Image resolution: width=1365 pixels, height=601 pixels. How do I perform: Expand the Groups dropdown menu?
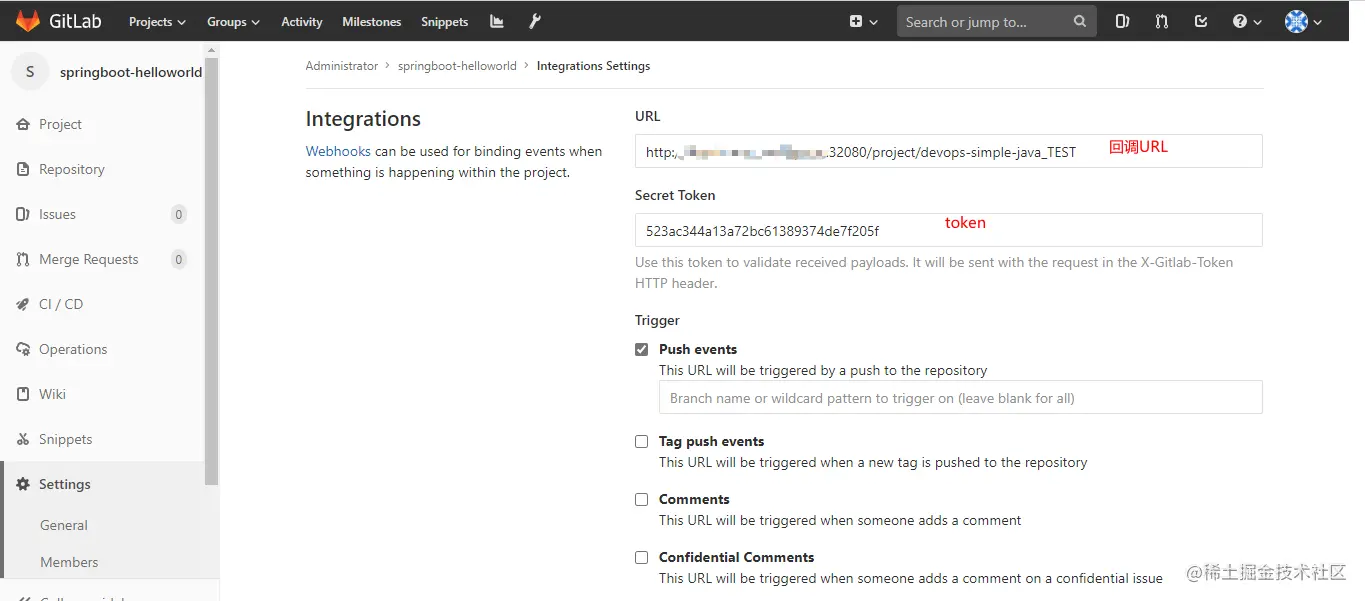(x=233, y=21)
